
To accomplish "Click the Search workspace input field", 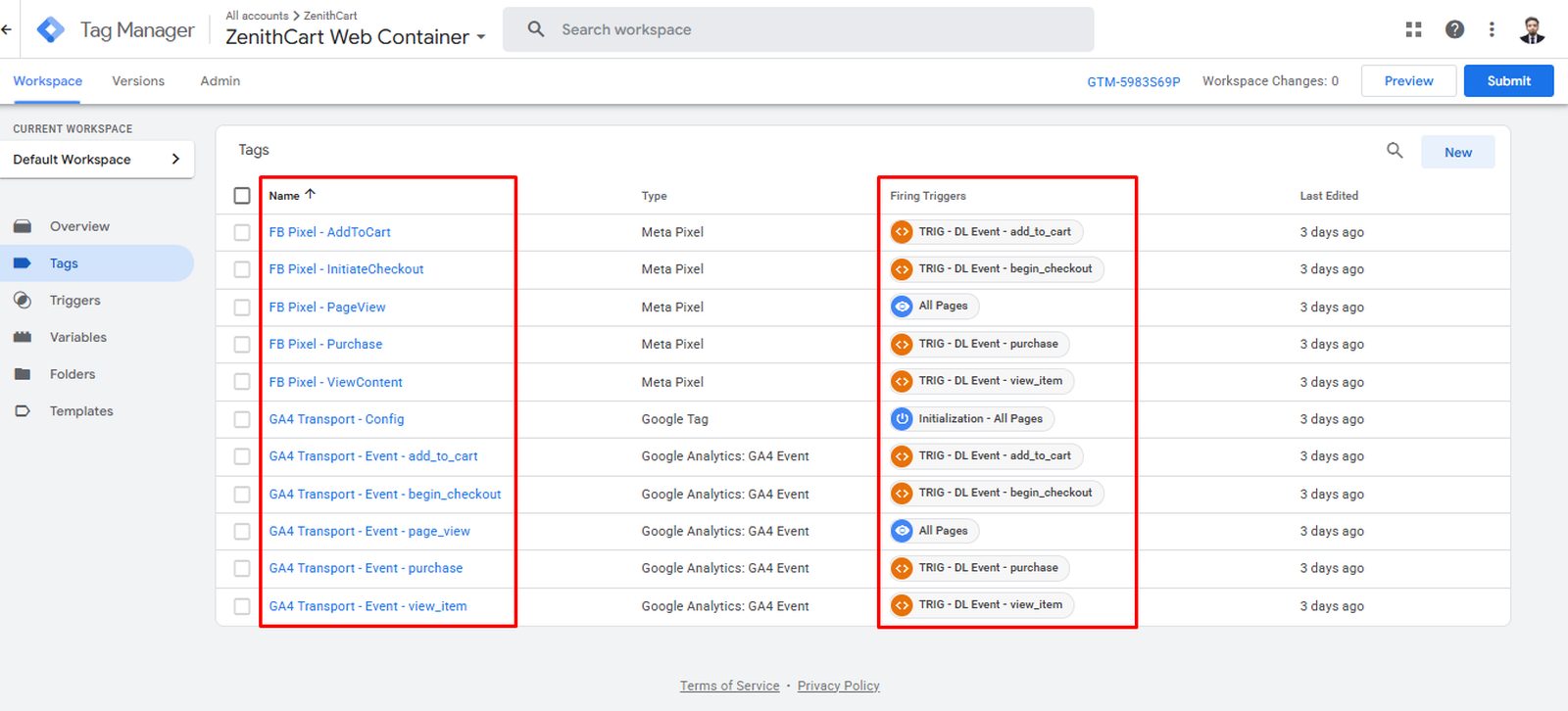I will 798,29.
